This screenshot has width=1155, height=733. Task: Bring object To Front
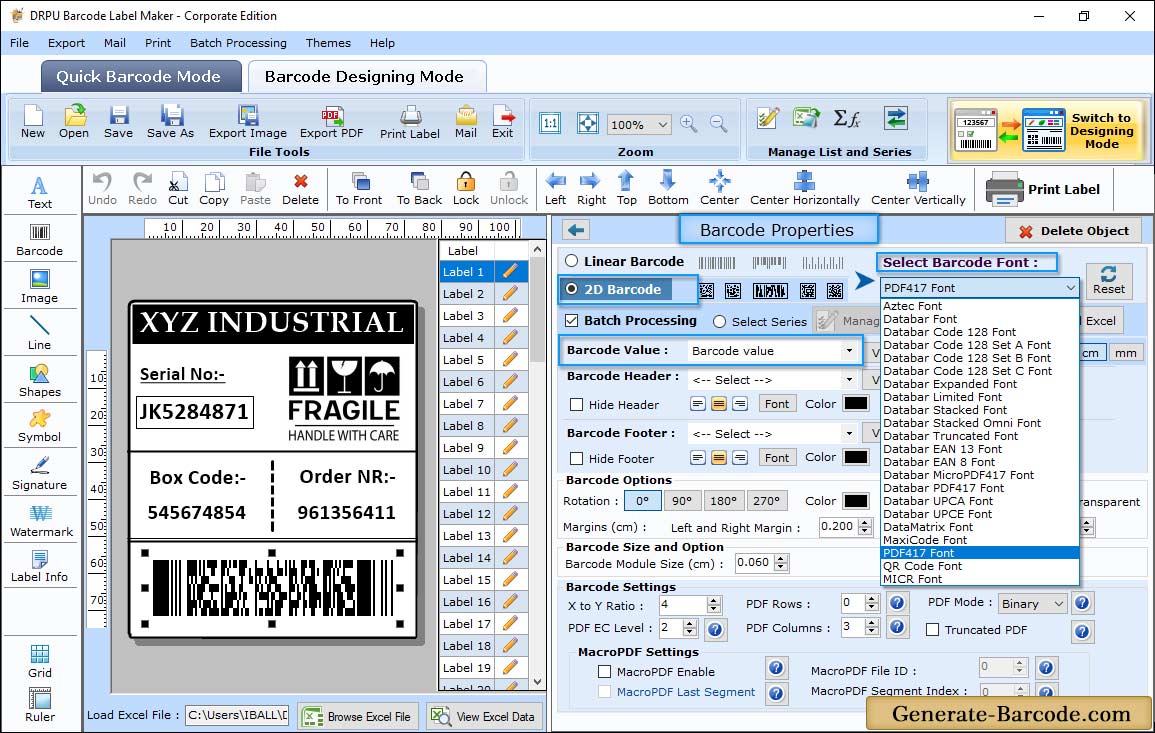click(359, 189)
